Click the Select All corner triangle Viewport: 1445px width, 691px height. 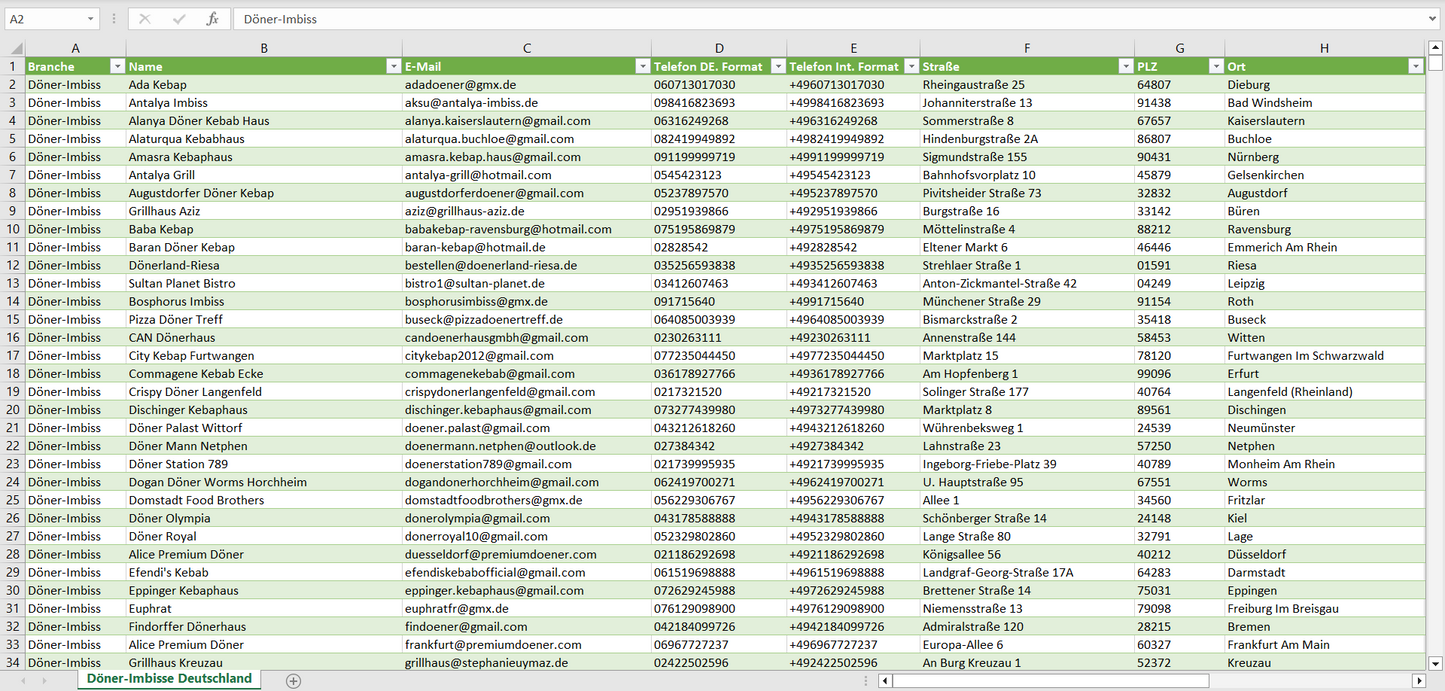(13, 48)
